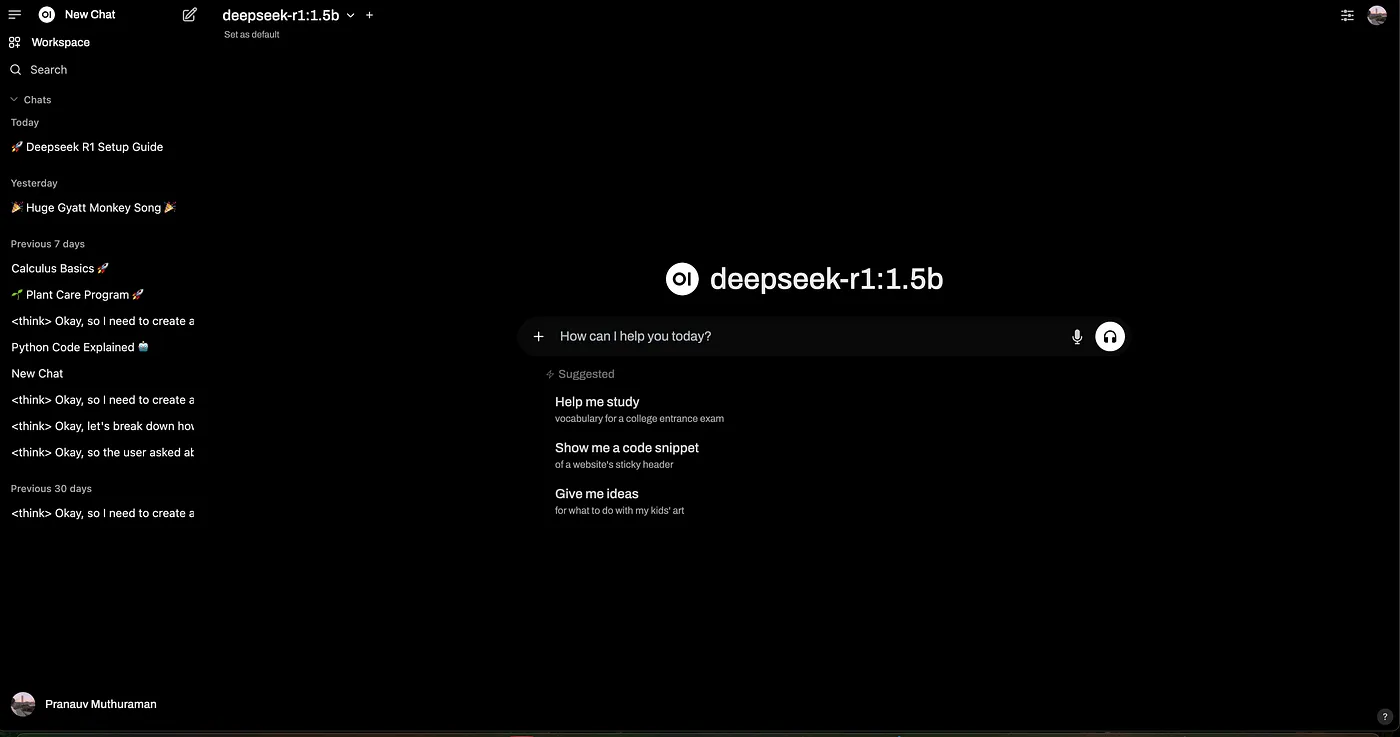Screen dimensions: 1400x737
Task: Click the plus attachment icon in the message box
Action: [x=538, y=337]
